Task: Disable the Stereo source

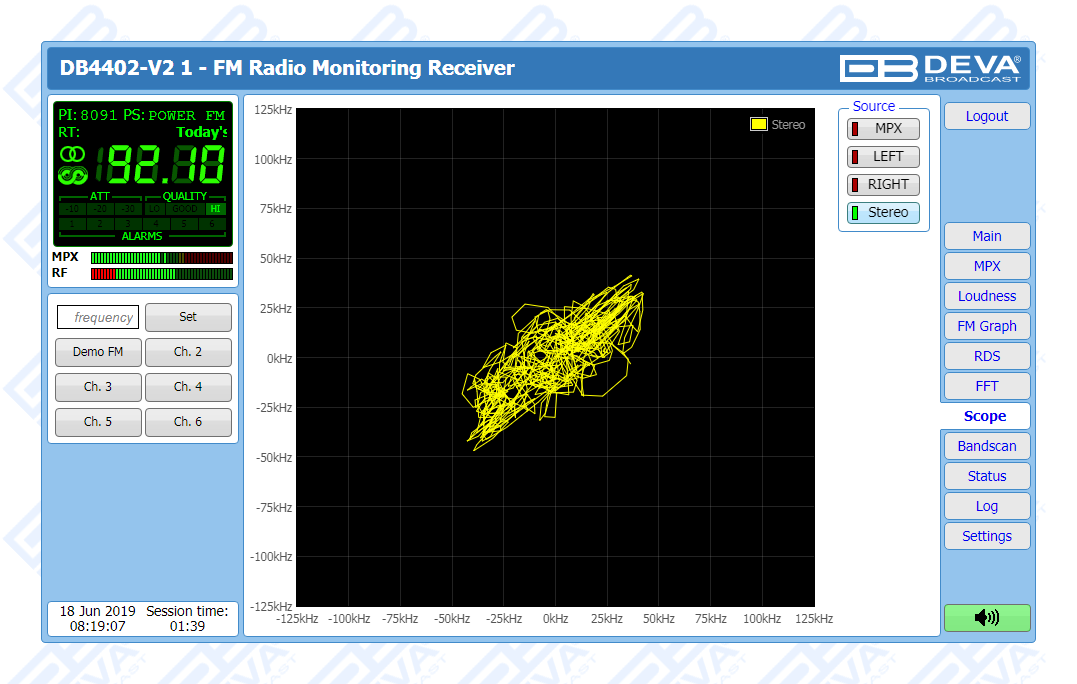Action: coord(883,213)
